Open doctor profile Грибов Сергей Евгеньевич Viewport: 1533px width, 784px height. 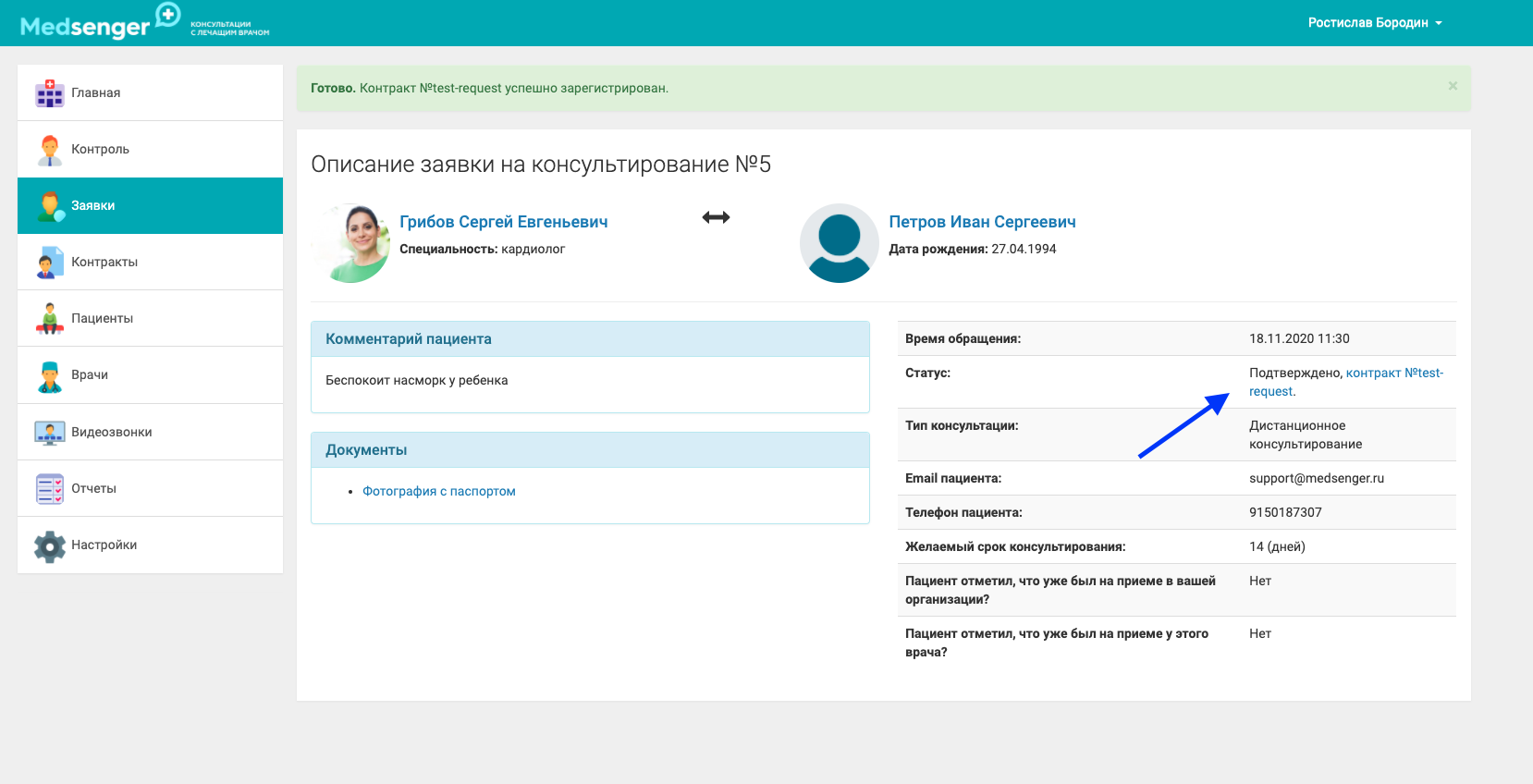(503, 222)
